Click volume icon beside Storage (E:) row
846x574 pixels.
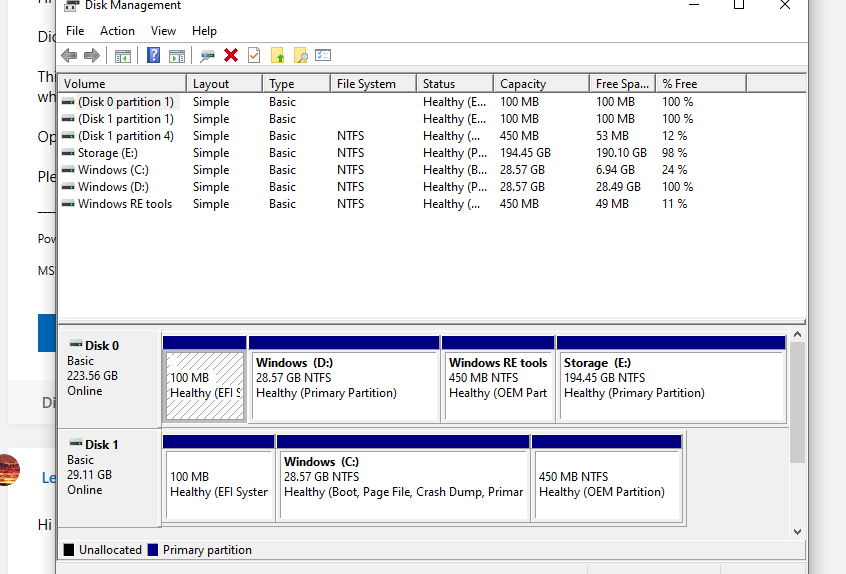click(x=68, y=153)
